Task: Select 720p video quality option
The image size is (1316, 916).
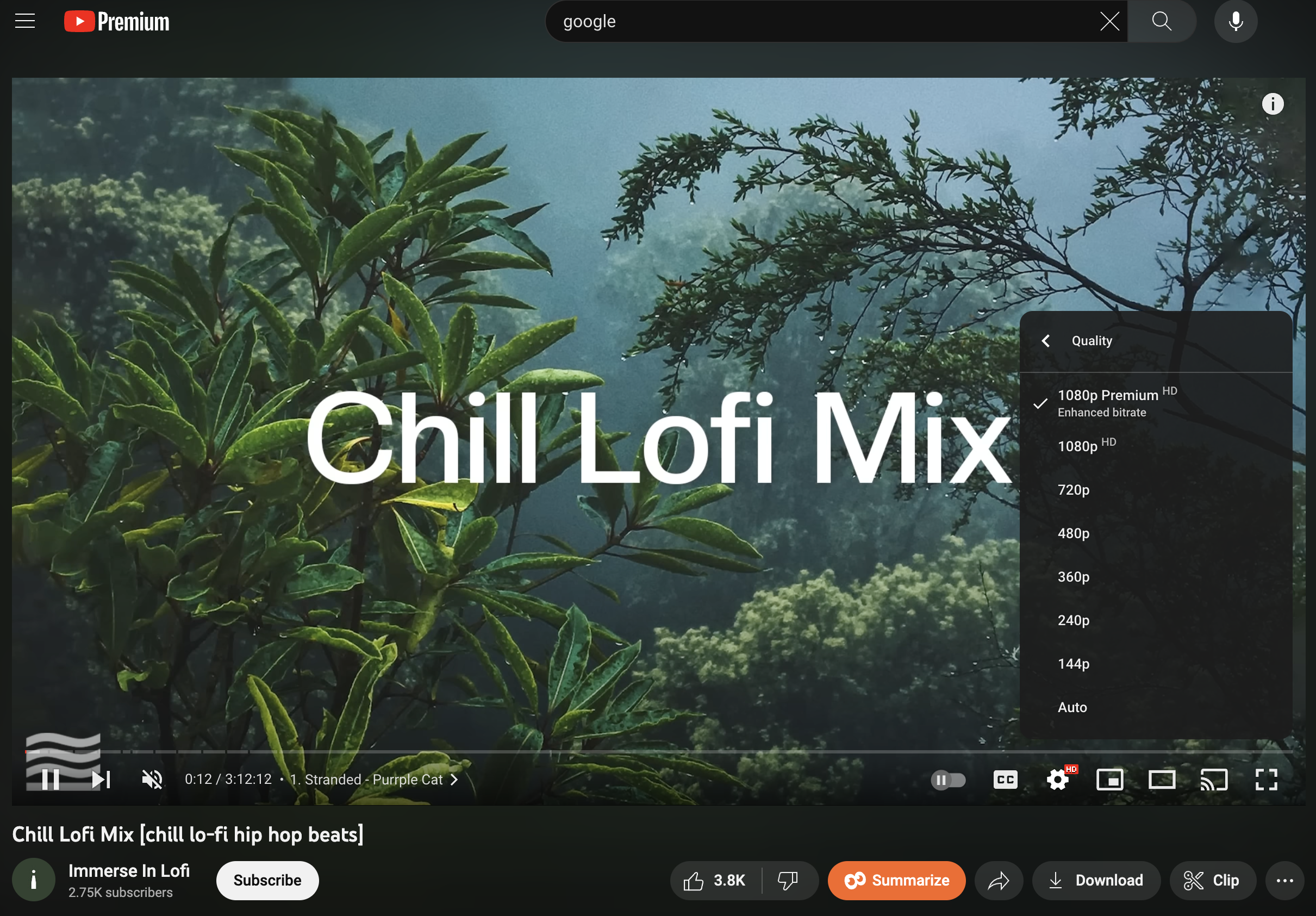Action: pyautogui.click(x=1074, y=490)
